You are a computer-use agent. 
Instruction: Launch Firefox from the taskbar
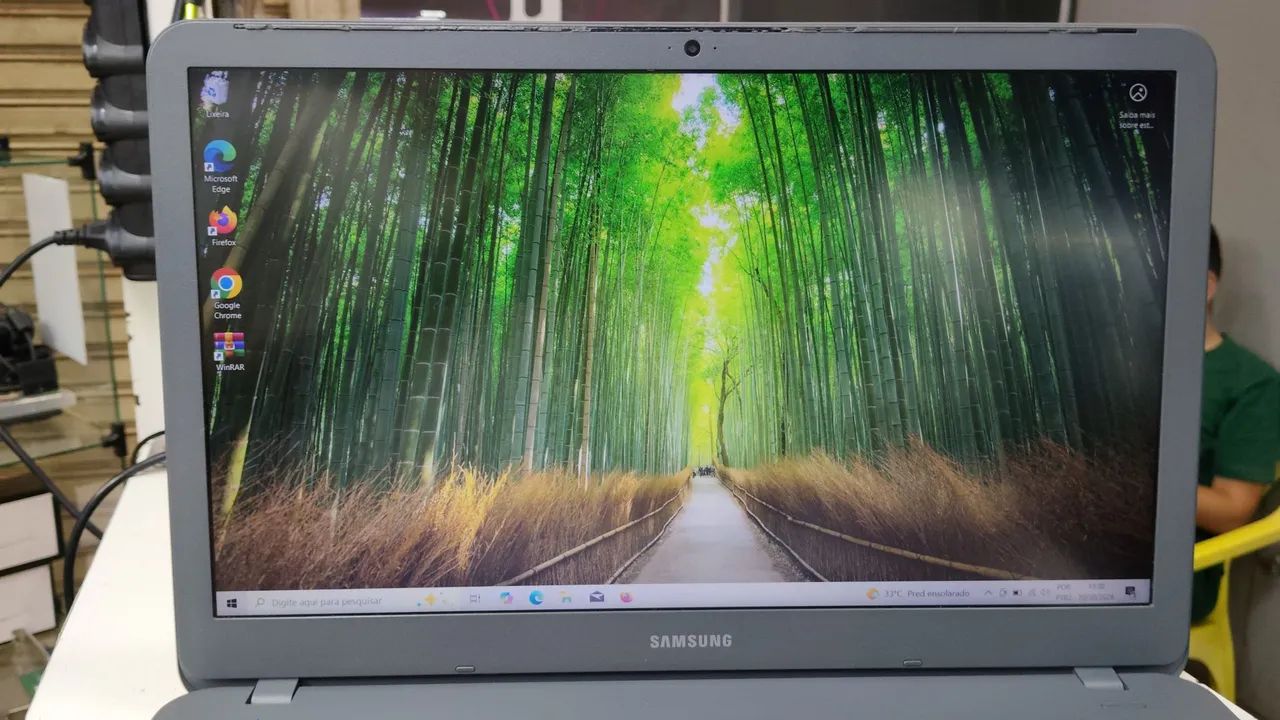626,597
